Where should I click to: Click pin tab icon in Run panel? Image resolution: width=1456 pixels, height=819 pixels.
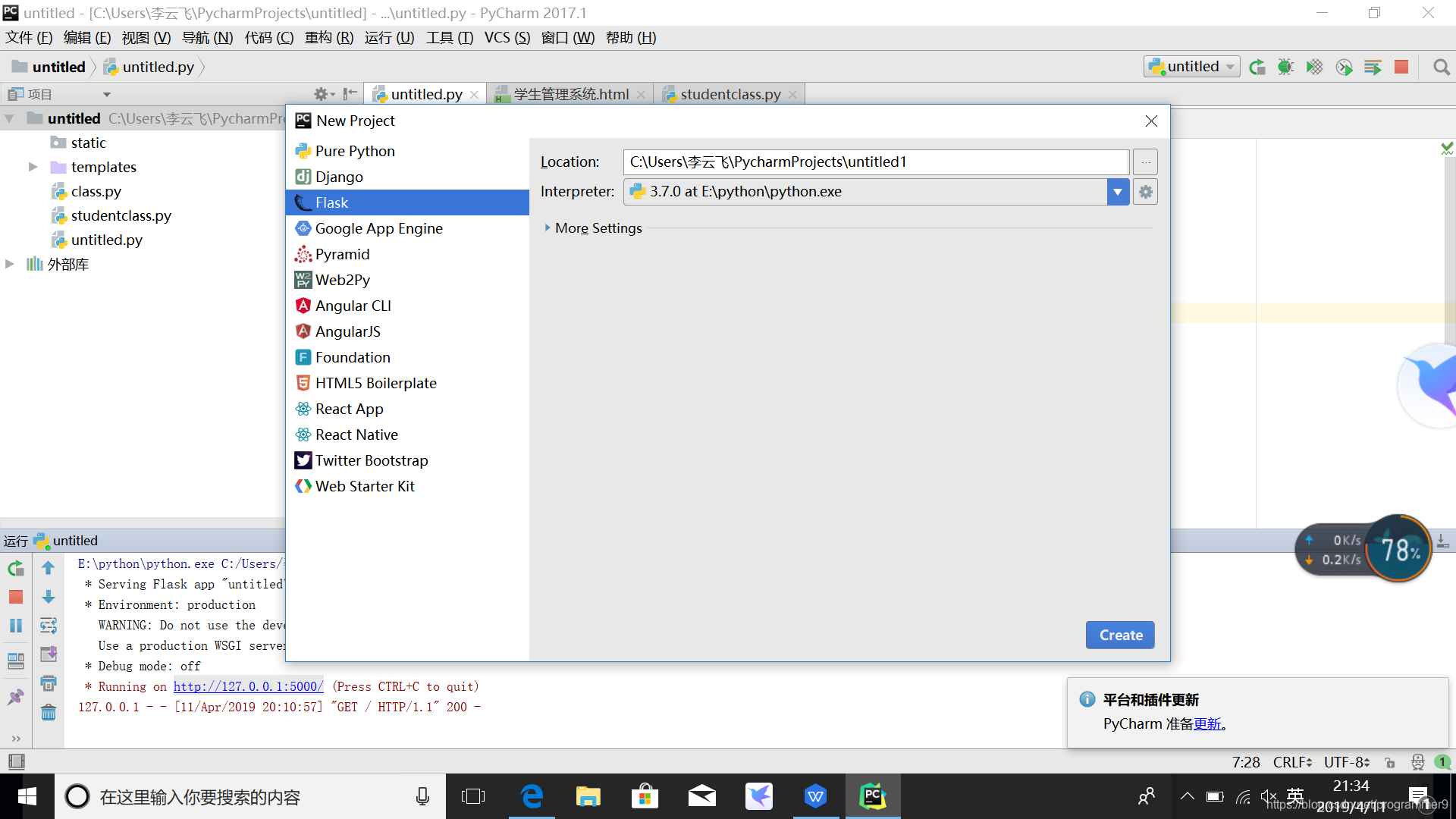[16, 697]
